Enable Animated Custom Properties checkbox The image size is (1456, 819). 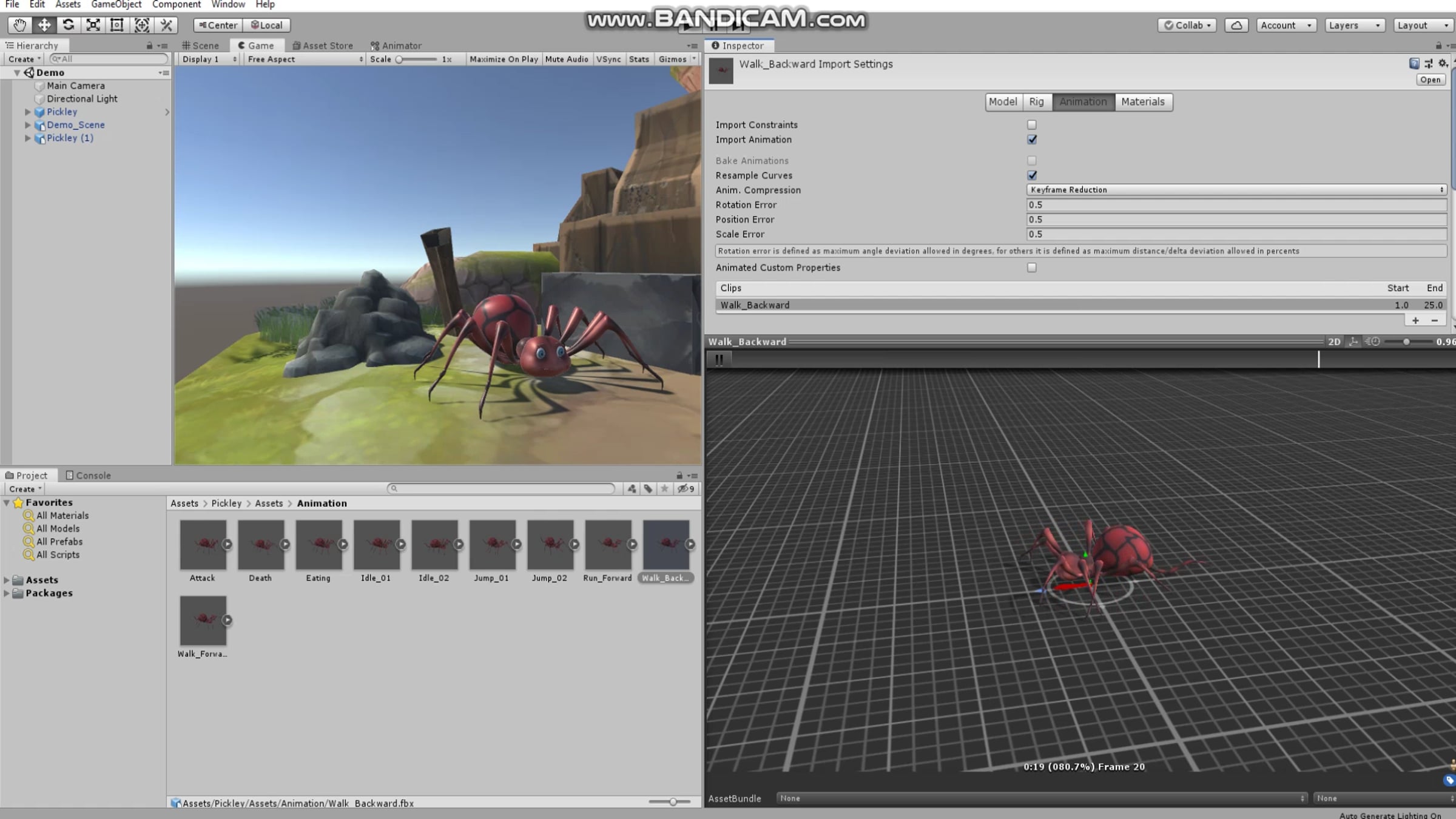(1032, 268)
